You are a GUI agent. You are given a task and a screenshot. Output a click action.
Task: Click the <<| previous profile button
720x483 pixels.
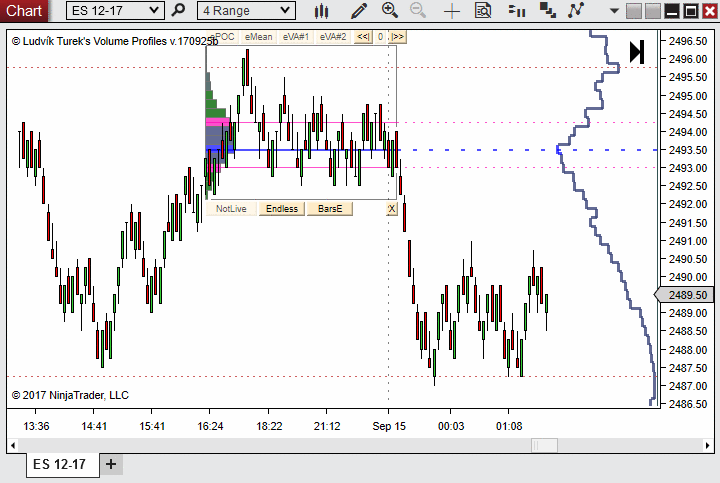pos(363,37)
